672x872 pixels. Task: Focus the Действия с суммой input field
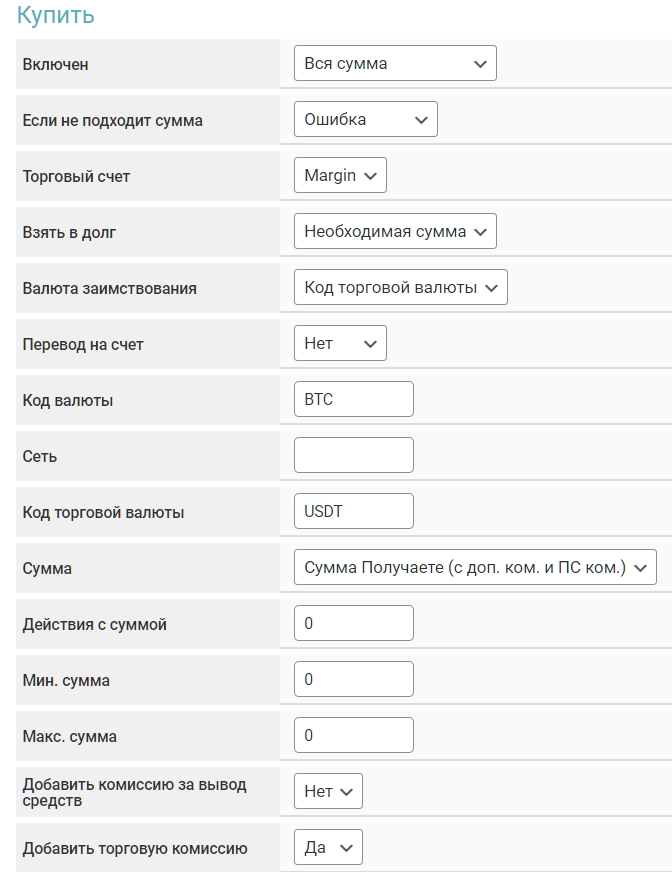tap(353, 624)
